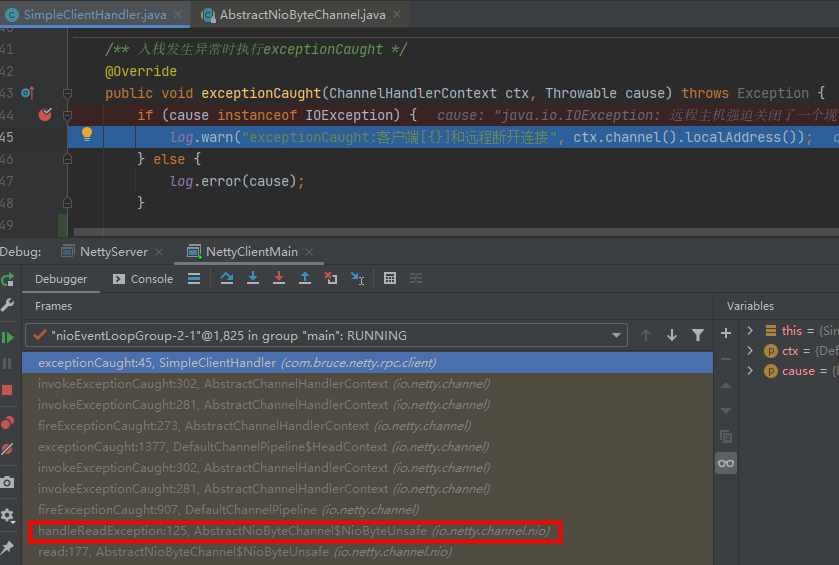Pause program icon in debug sidebar
Image resolution: width=839 pixels, height=565 pixels.
pyautogui.click(x=7, y=364)
